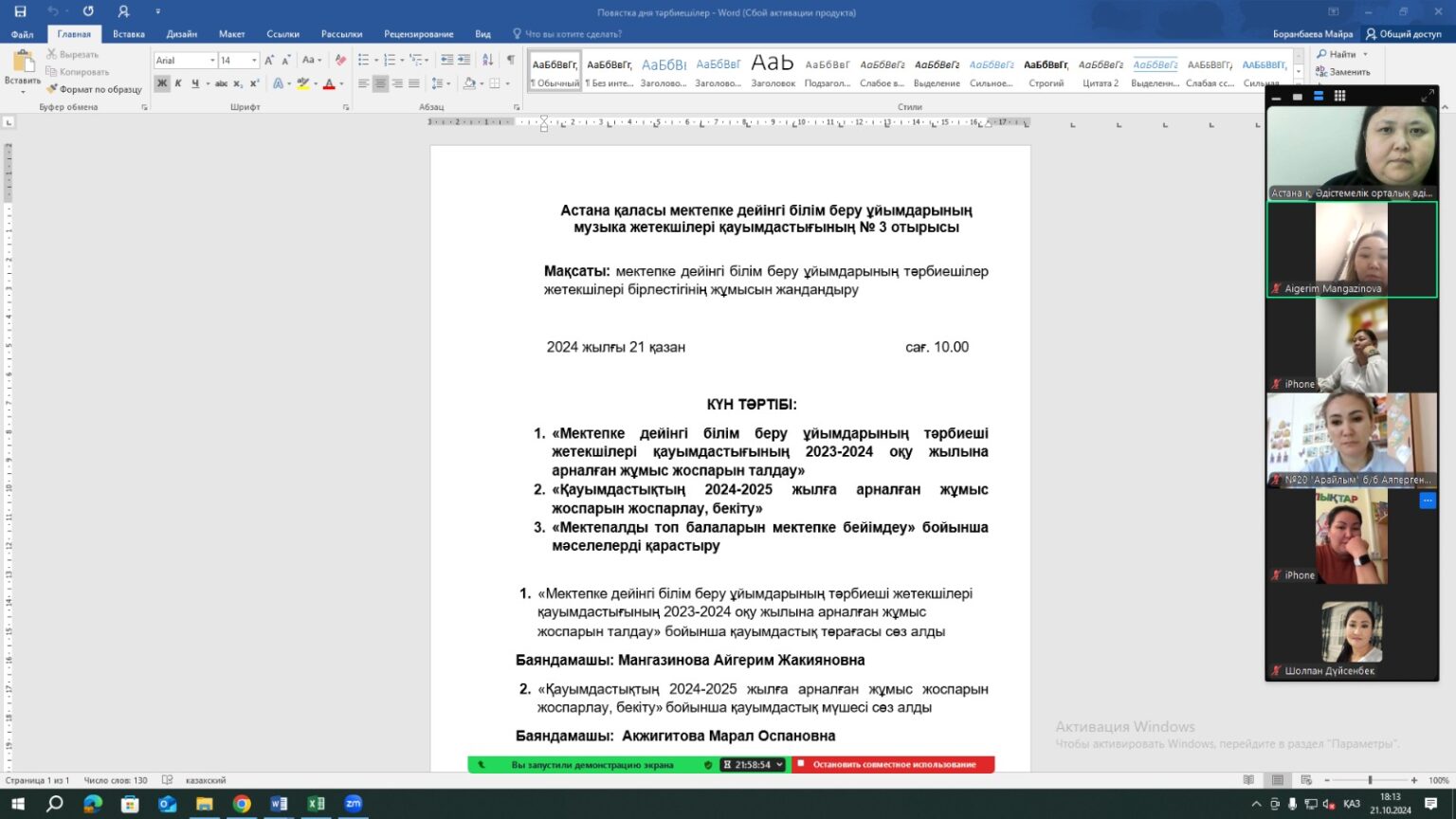The height and width of the screenshot is (819, 1456).
Task: Open the Arial font name dropdown
Action: pos(212,61)
